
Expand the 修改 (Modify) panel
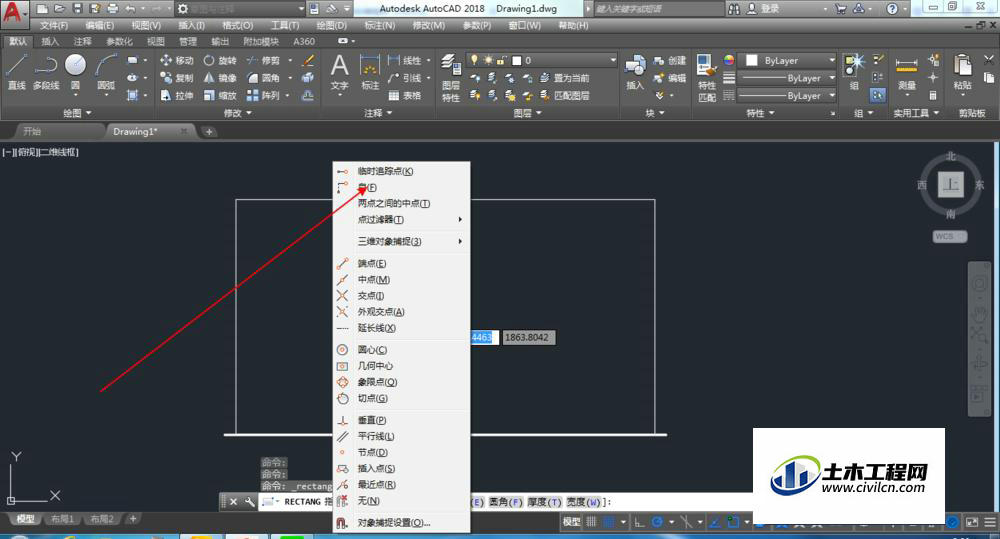click(x=237, y=113)
